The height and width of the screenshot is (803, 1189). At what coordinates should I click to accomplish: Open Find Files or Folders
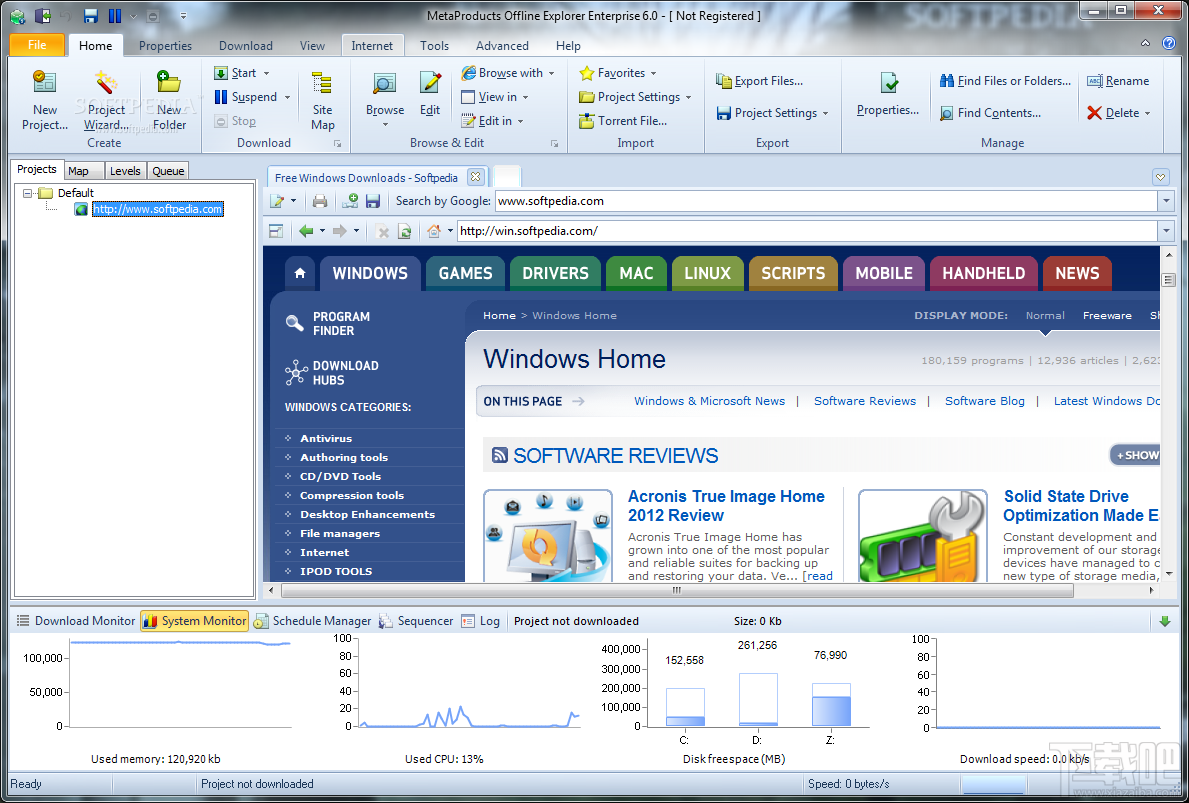[1005, 80]
